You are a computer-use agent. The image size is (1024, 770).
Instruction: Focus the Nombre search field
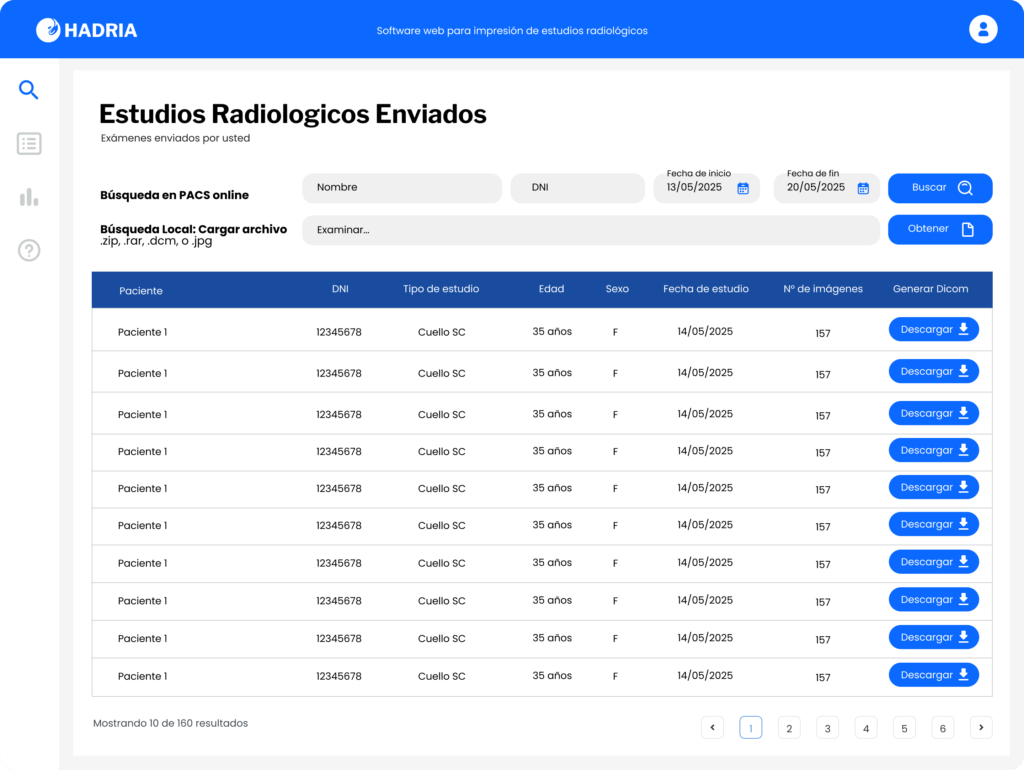tap(402, 188)
